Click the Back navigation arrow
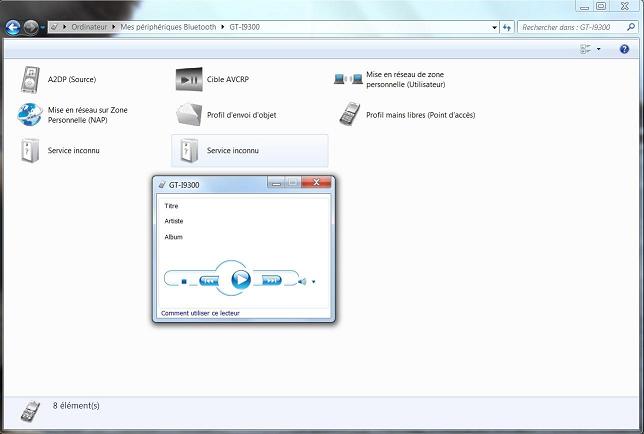Screen dimensions: 644x434 click(13, 28)
